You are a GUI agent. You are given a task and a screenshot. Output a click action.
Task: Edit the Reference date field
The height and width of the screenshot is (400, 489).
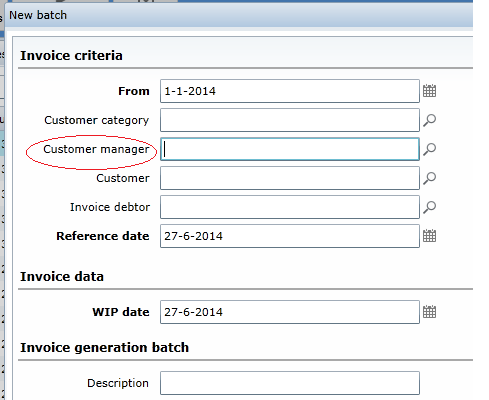pos(290,236)
